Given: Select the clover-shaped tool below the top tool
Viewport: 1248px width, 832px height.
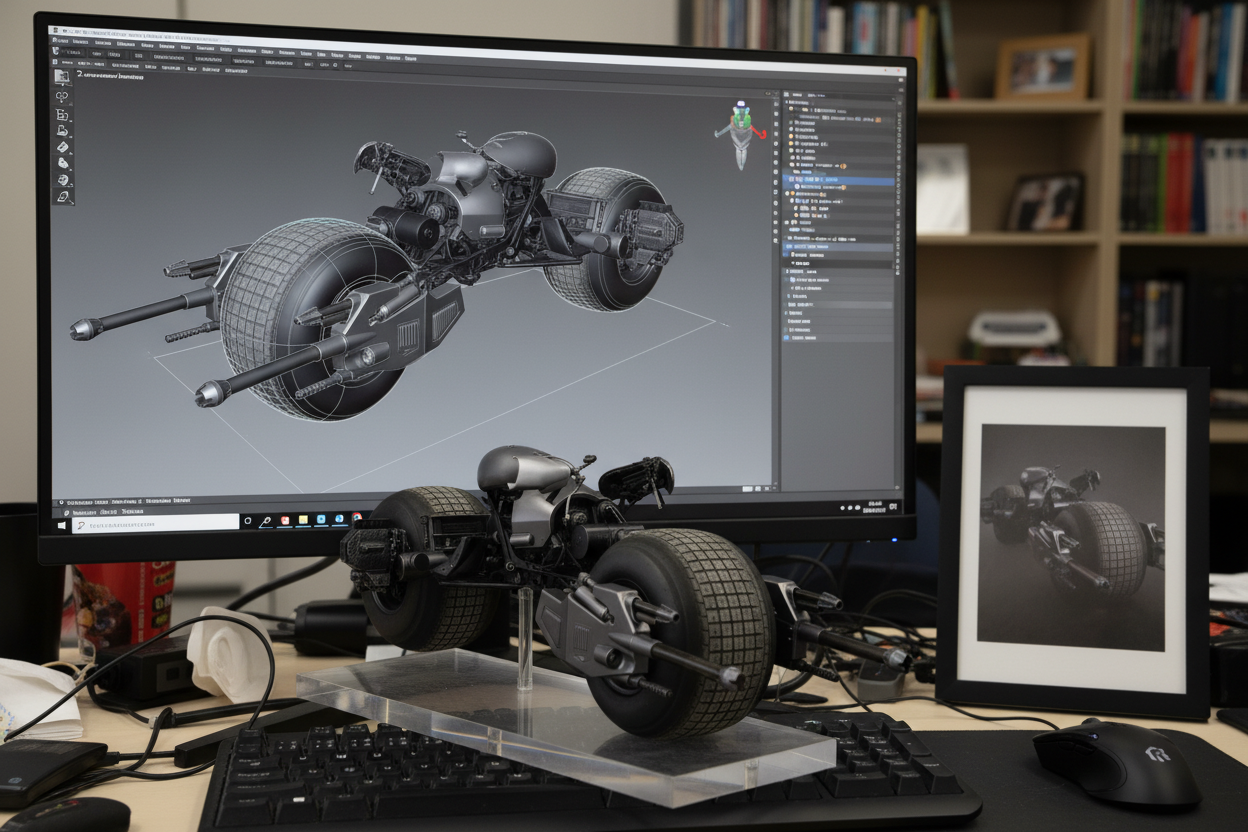Looking at the screenshot, I should [62, 97].
